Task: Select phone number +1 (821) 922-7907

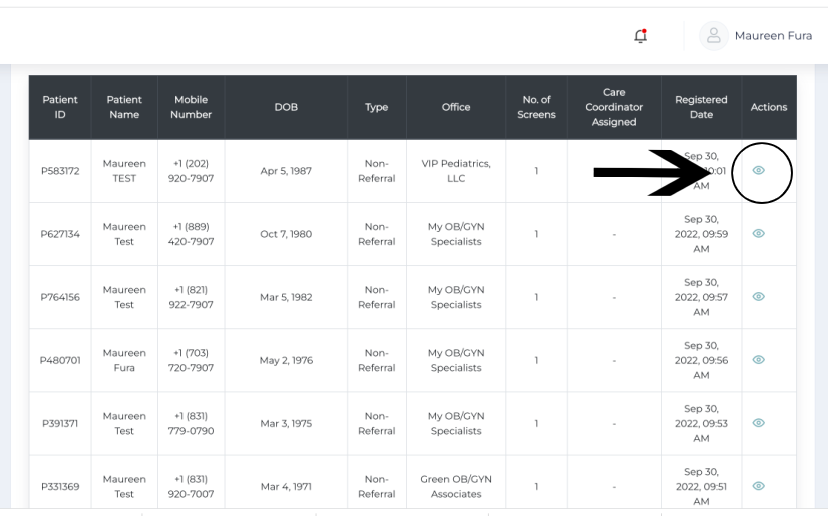Action: (191, 297)
